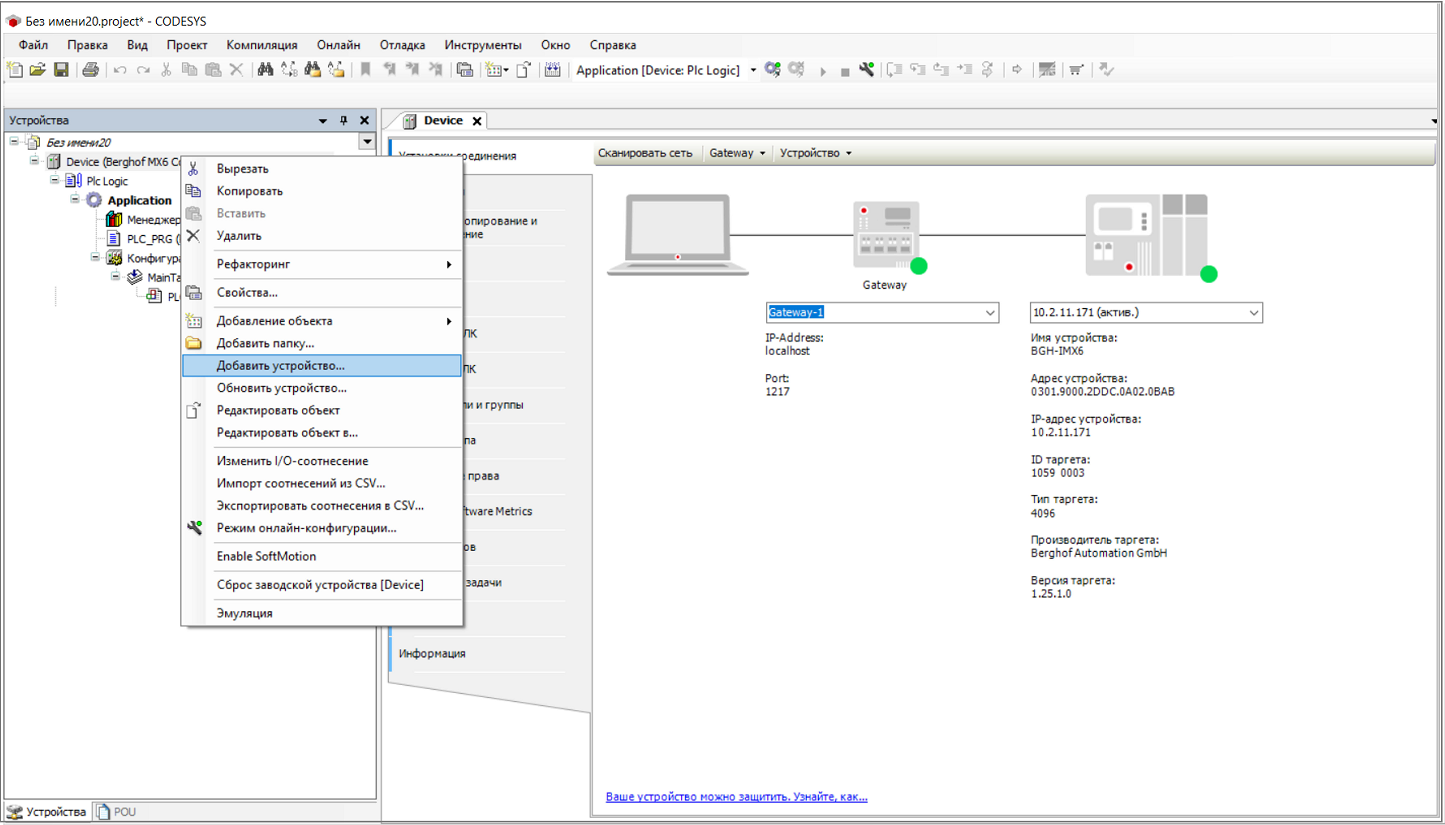Click the right-arrow icon in the toolbar
The image size is (1445, 825).
coord(1017,70)
